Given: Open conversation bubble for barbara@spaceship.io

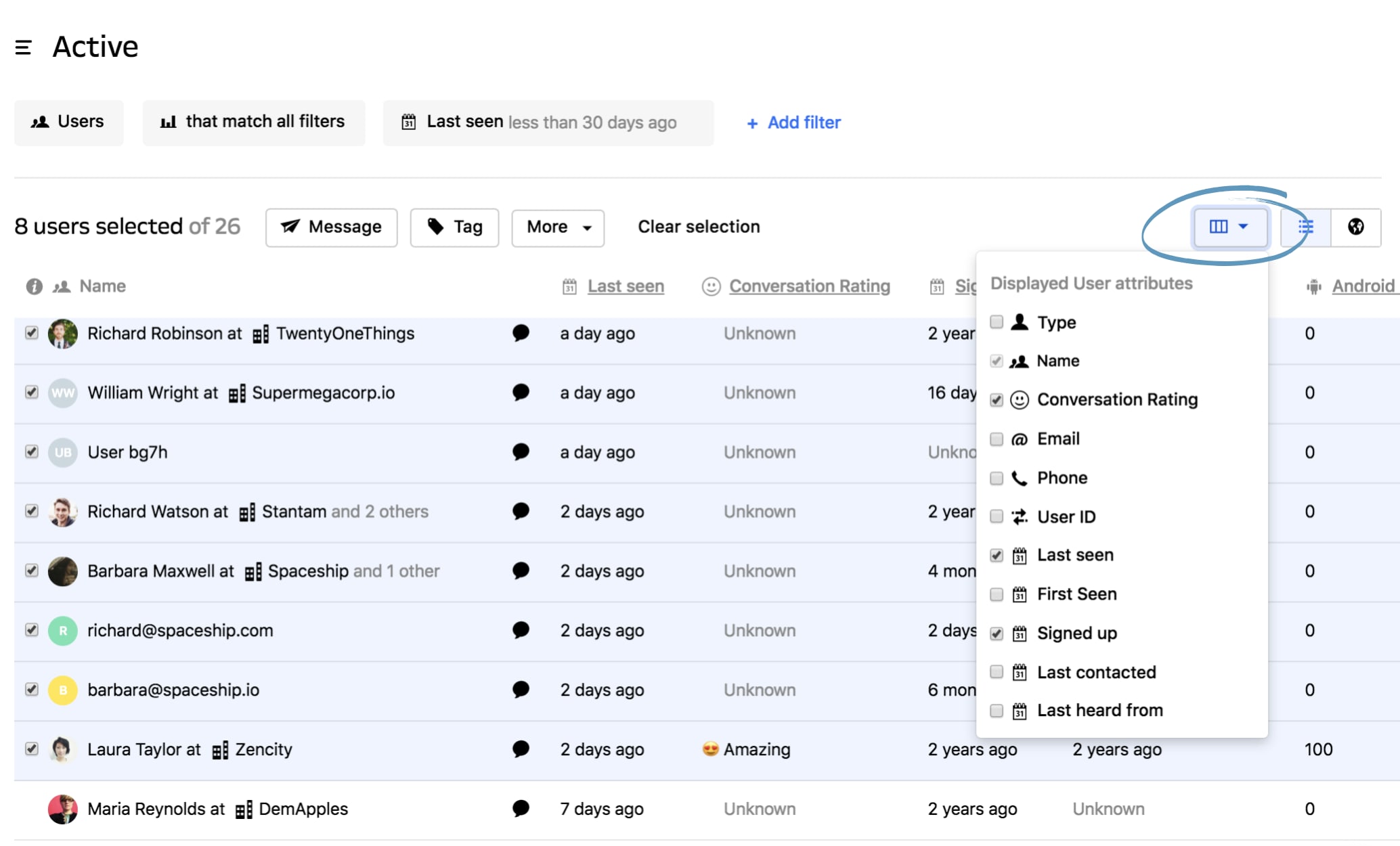Looking at the screenshot, I should (x=521, y=690).
